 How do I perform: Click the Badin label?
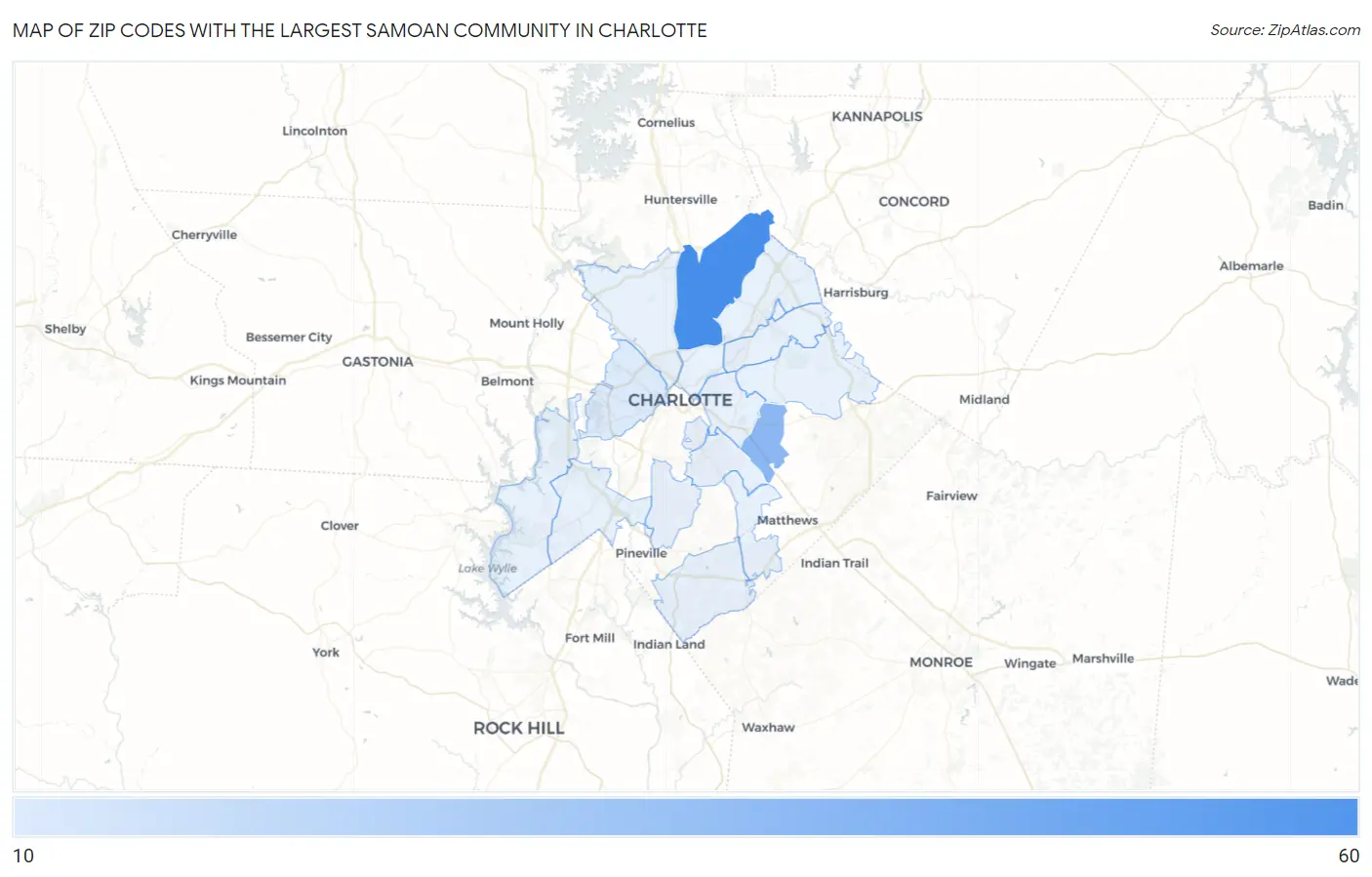[1325, 206]
